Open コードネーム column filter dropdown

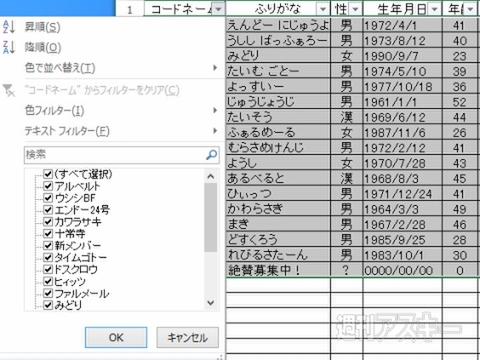pos(218,9)
